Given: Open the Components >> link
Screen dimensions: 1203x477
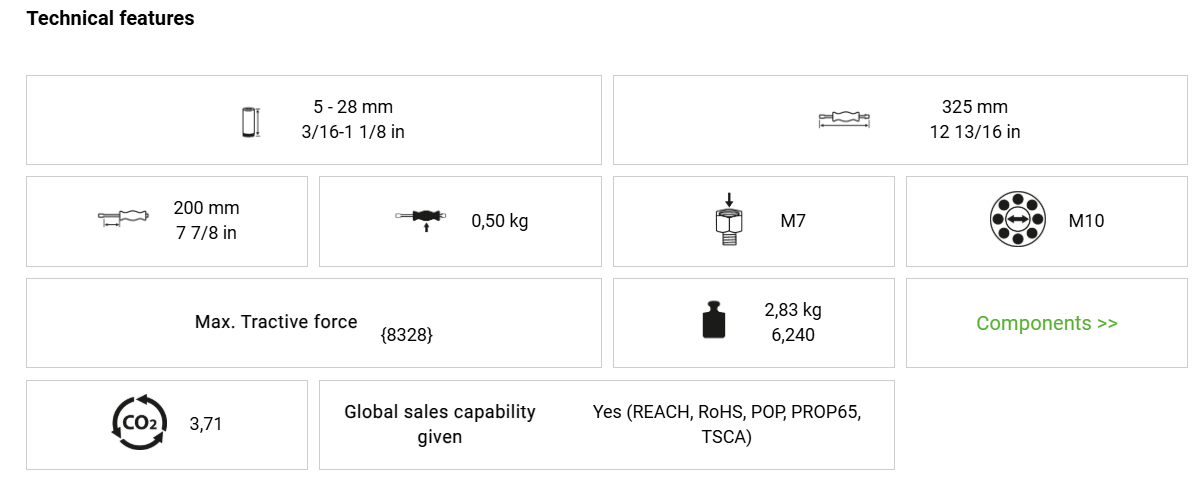Looking at the screenshot, I should [1047, 323].
